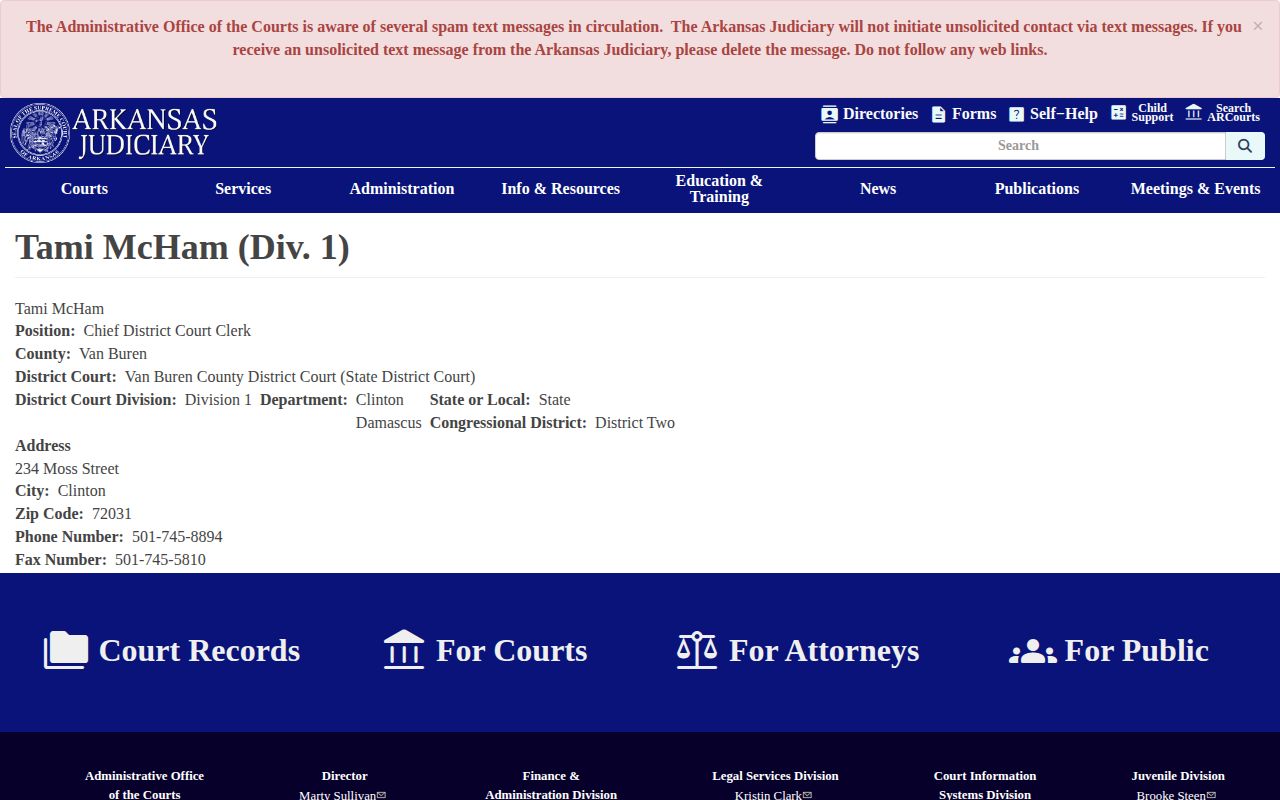Click the Van Buren County District Court text
This screenshot has height=800, width=1280.
[300, 377]
